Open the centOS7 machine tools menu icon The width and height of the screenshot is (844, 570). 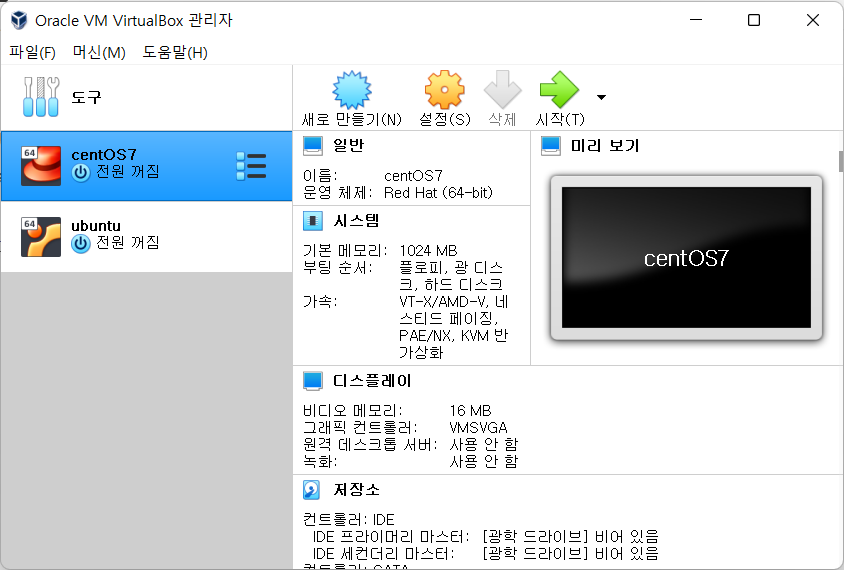coord(251,166)
